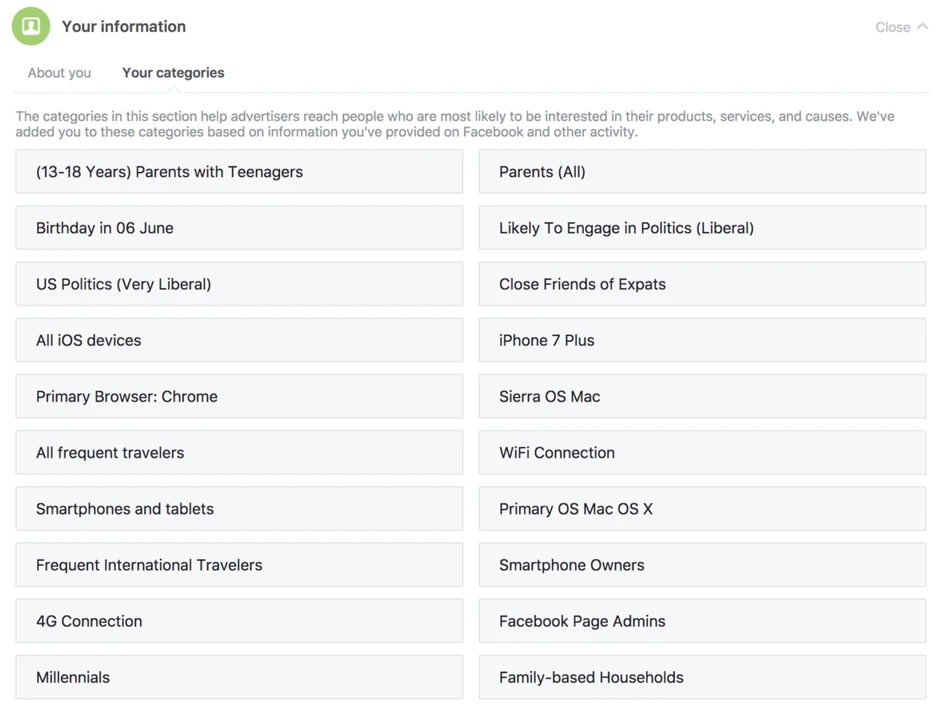Screen dimensions: 940x708
Task: Select the Close Friends of Expats category
Action: click(x=702, y=284)
